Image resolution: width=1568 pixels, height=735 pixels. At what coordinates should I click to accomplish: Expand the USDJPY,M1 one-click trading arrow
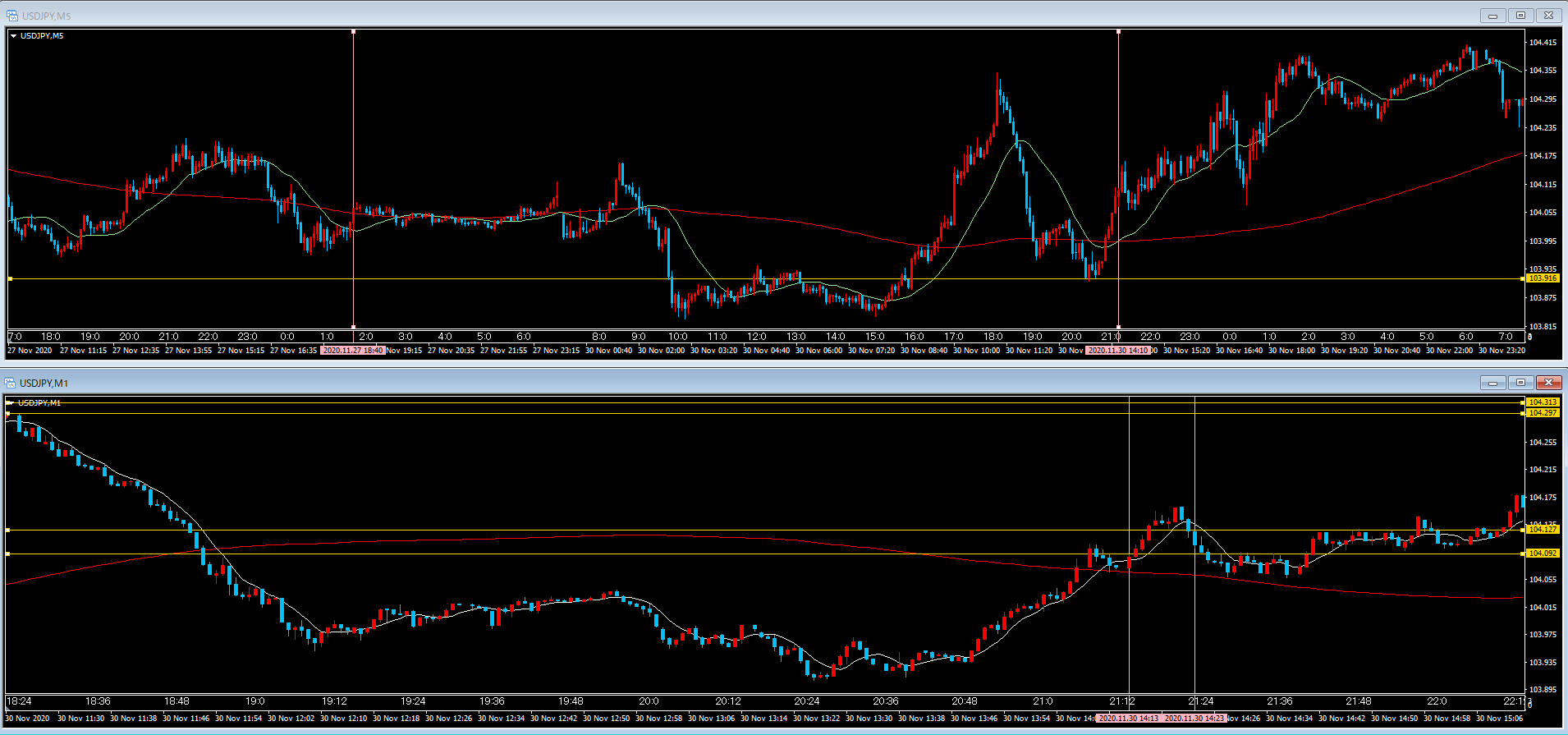pyautogui.click(x=11, y=402)
